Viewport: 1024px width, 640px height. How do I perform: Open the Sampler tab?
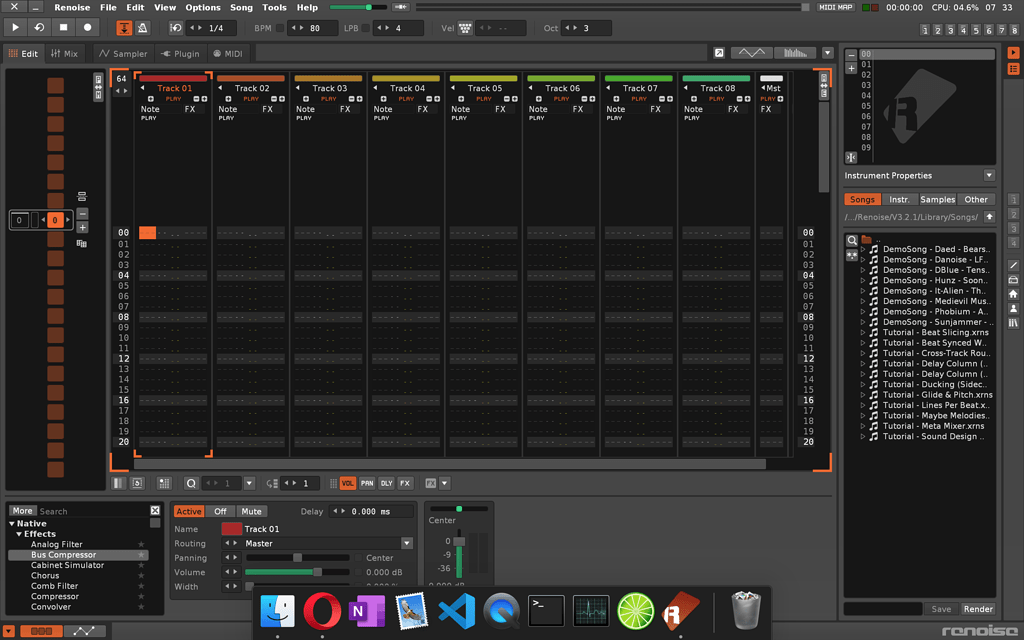point(123,54)
